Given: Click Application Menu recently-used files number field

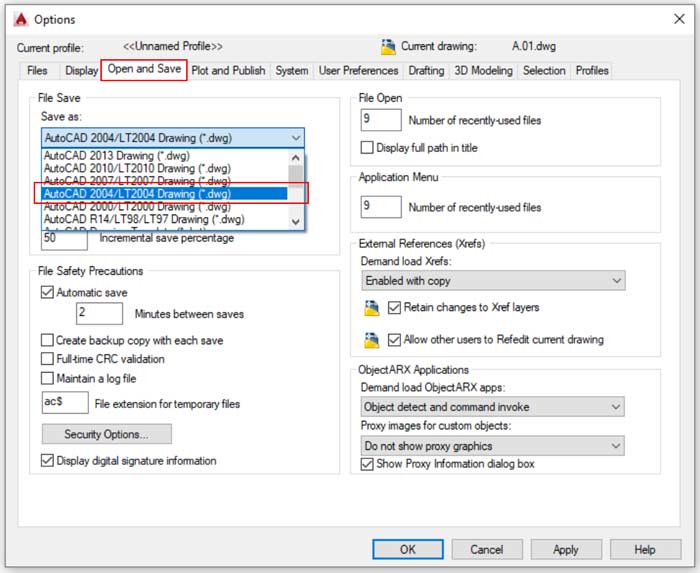Looking at the screenshot, I should click(x=381, y=207).
